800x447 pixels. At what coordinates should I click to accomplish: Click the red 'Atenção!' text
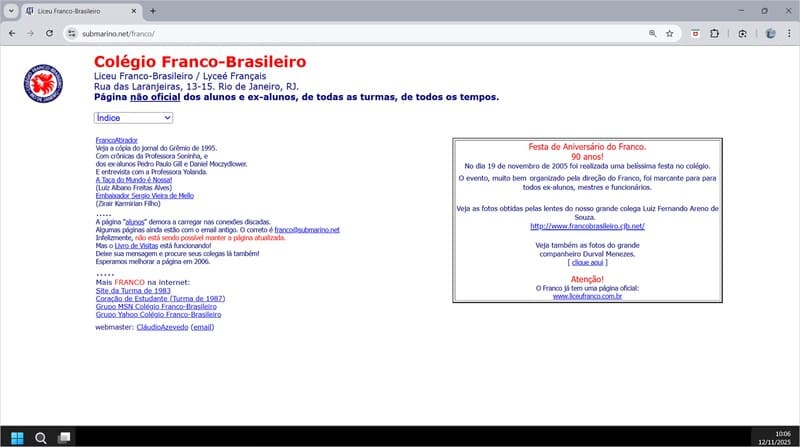pyautogui.click(x=587, y=280)
